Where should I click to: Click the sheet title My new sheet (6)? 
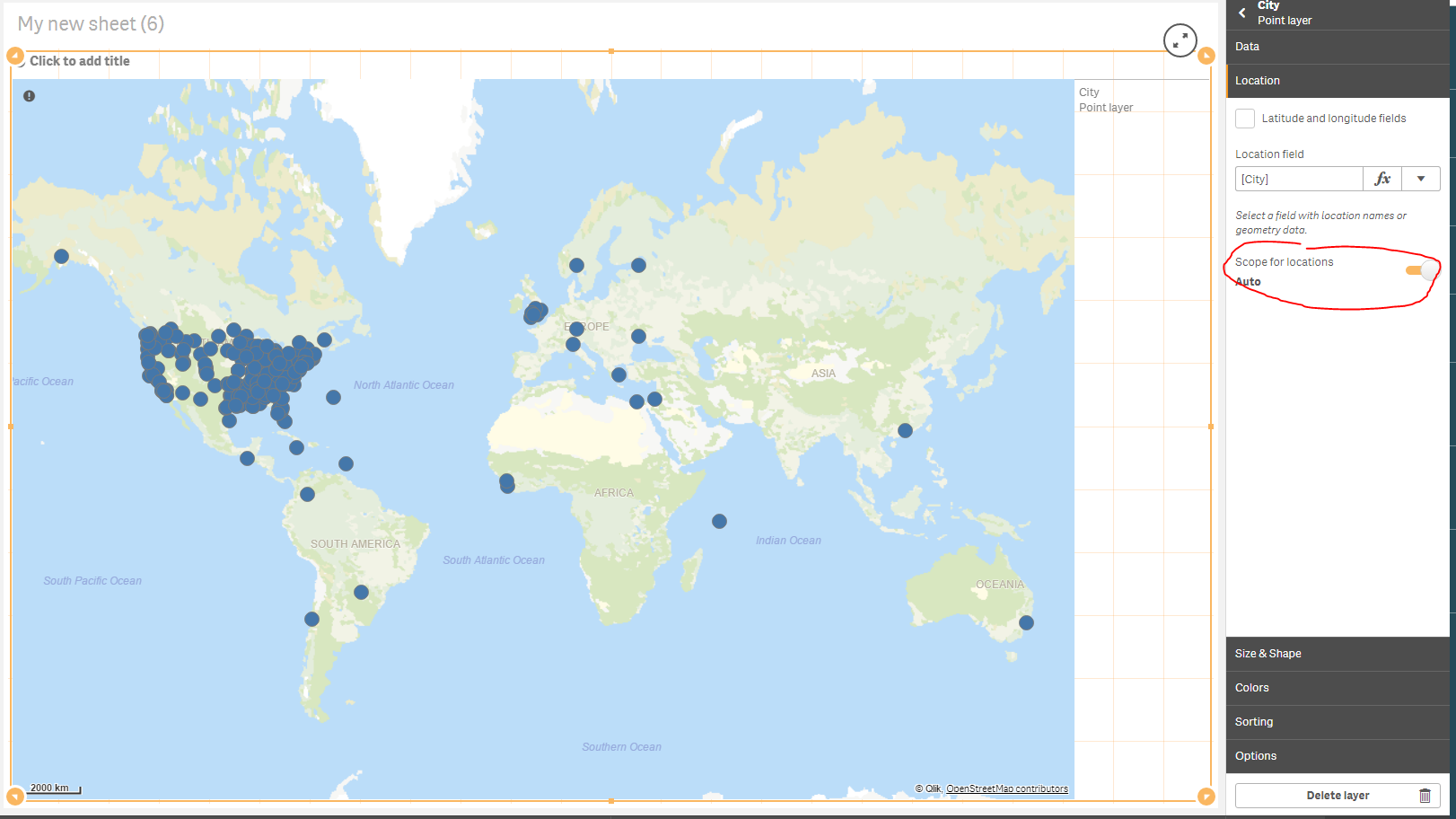pyautogui.click(x=91, y=23)
